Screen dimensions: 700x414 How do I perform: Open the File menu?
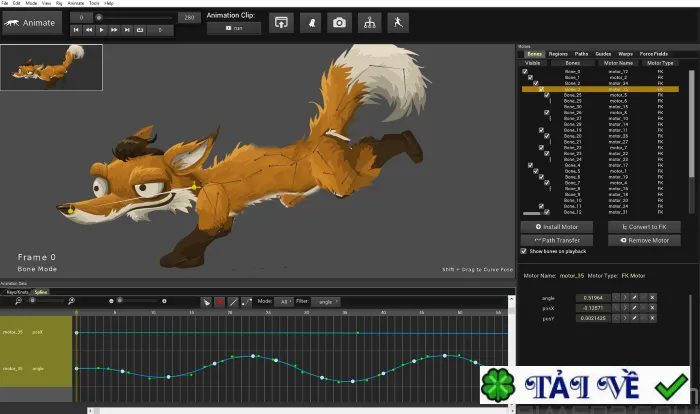(5, 3)
